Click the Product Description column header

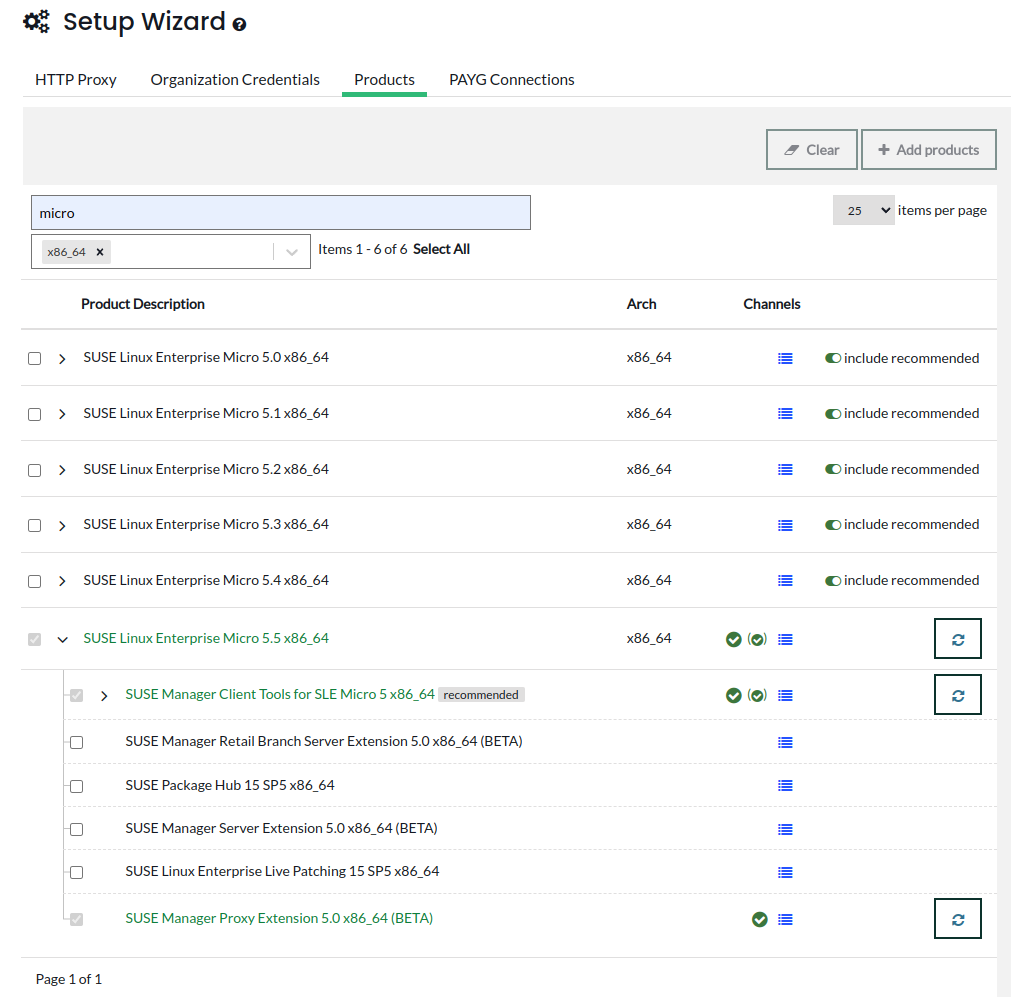pos(142,304)
